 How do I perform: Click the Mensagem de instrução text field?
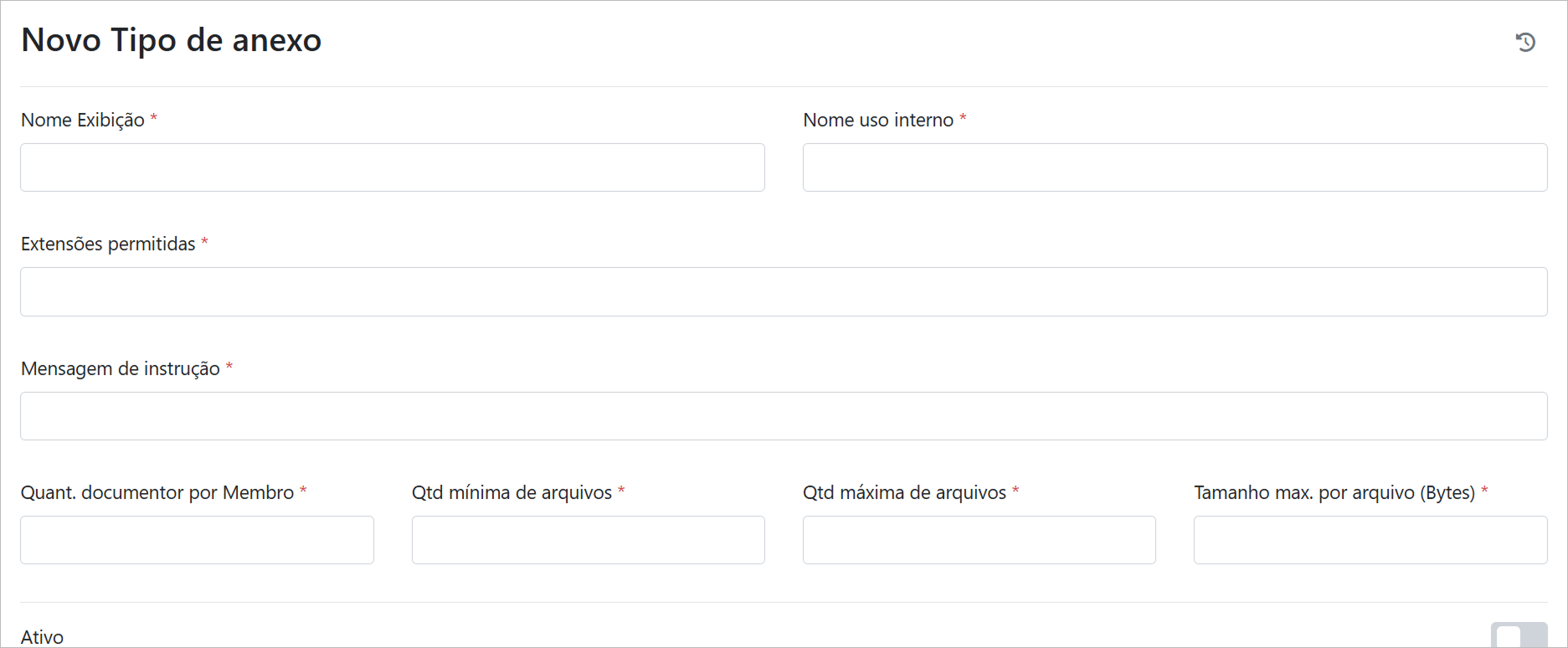[x=784, y=416]
